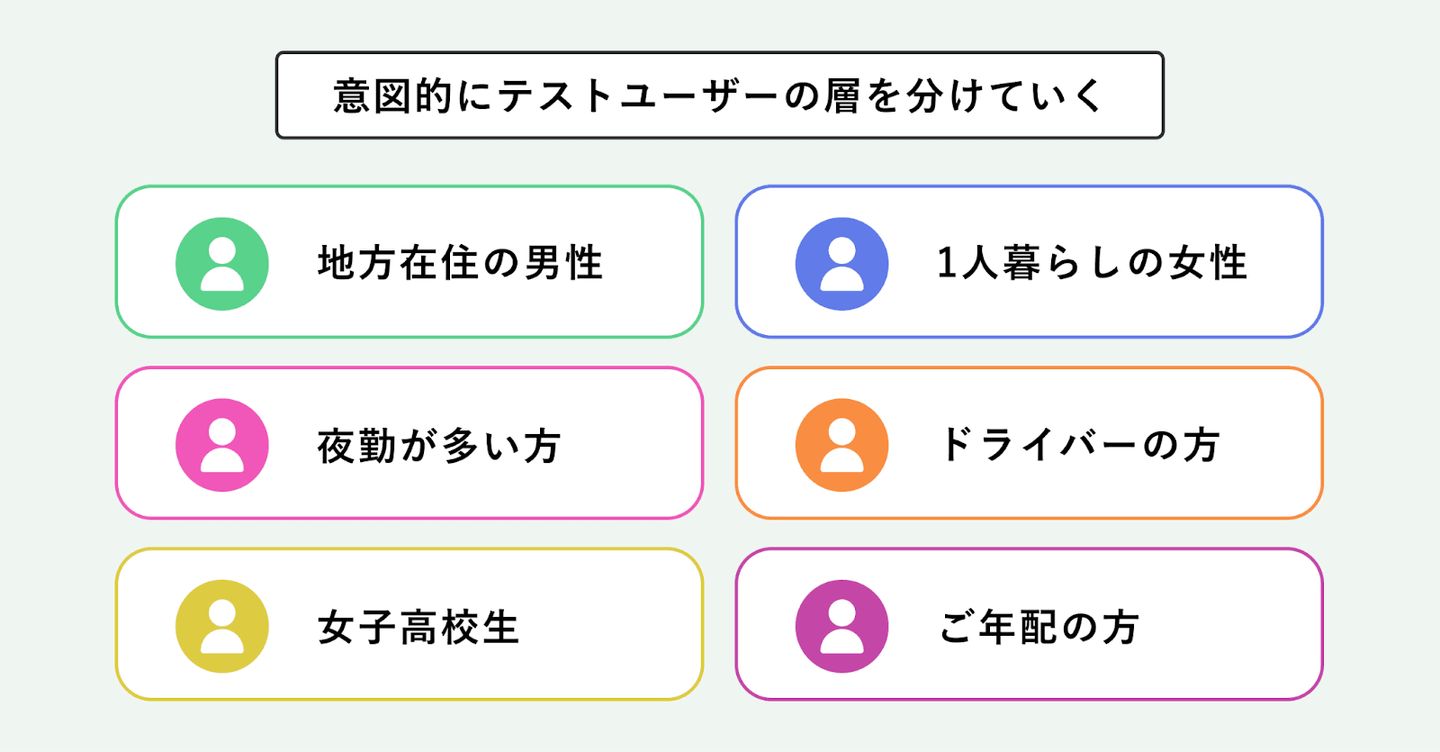The image size is (1440, 752).
Task: Click the 女子高校生 label text
Action: click(x=418, y=628)
